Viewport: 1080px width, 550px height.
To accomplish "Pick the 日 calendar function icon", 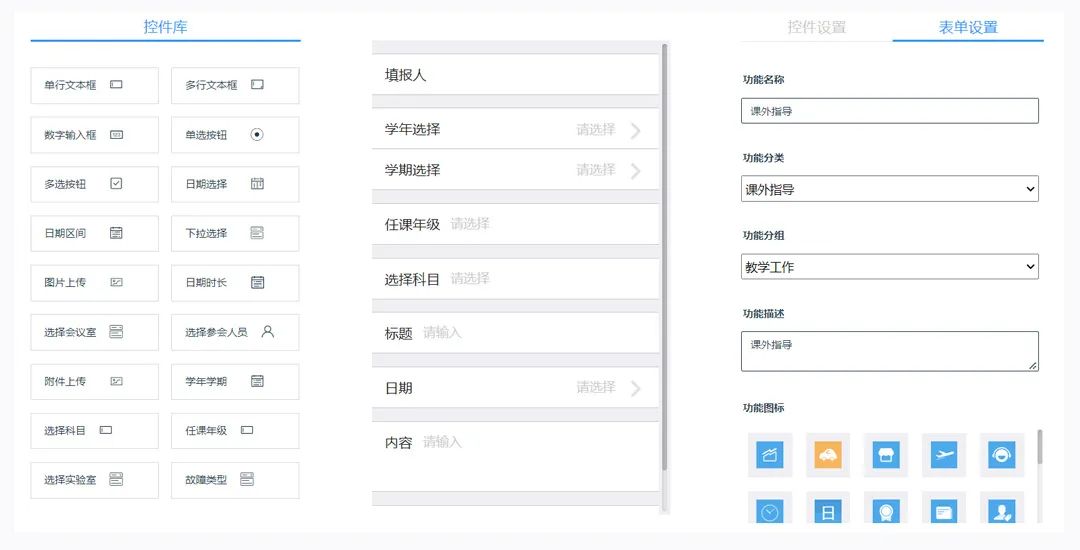I will [x=827, y=509].
